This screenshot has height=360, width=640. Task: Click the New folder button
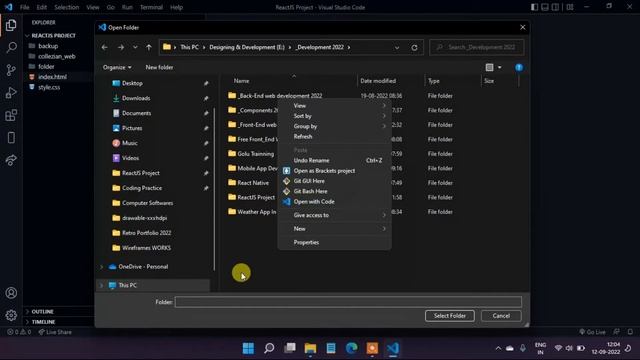[x=159, y=67]
